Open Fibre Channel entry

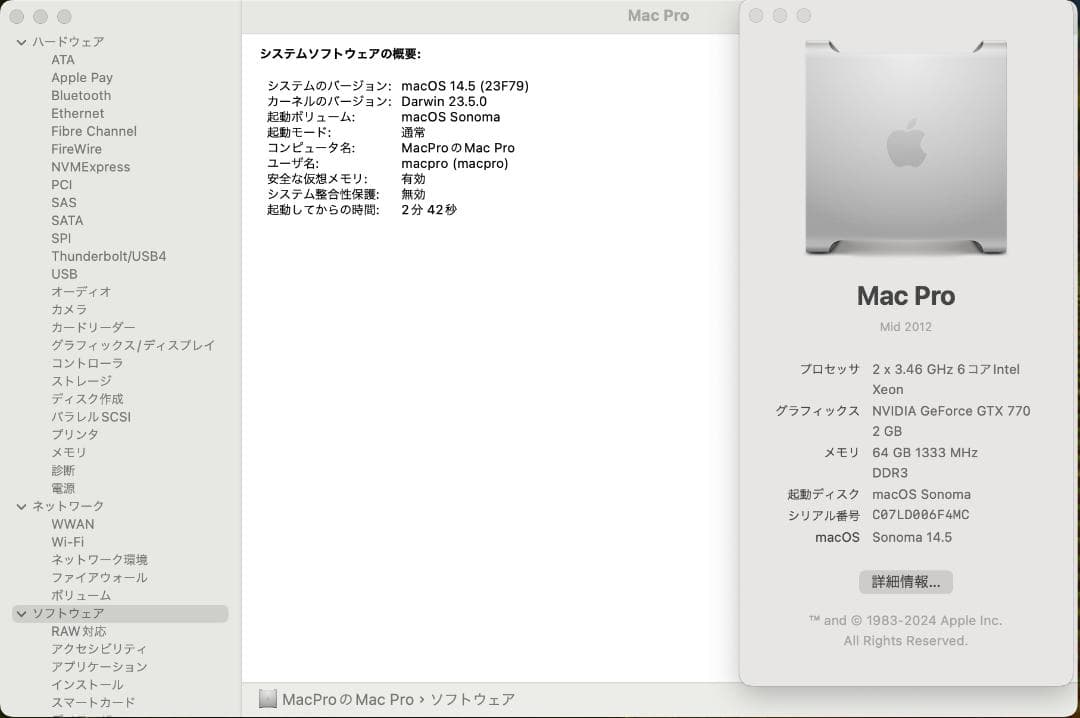point(94,132)
